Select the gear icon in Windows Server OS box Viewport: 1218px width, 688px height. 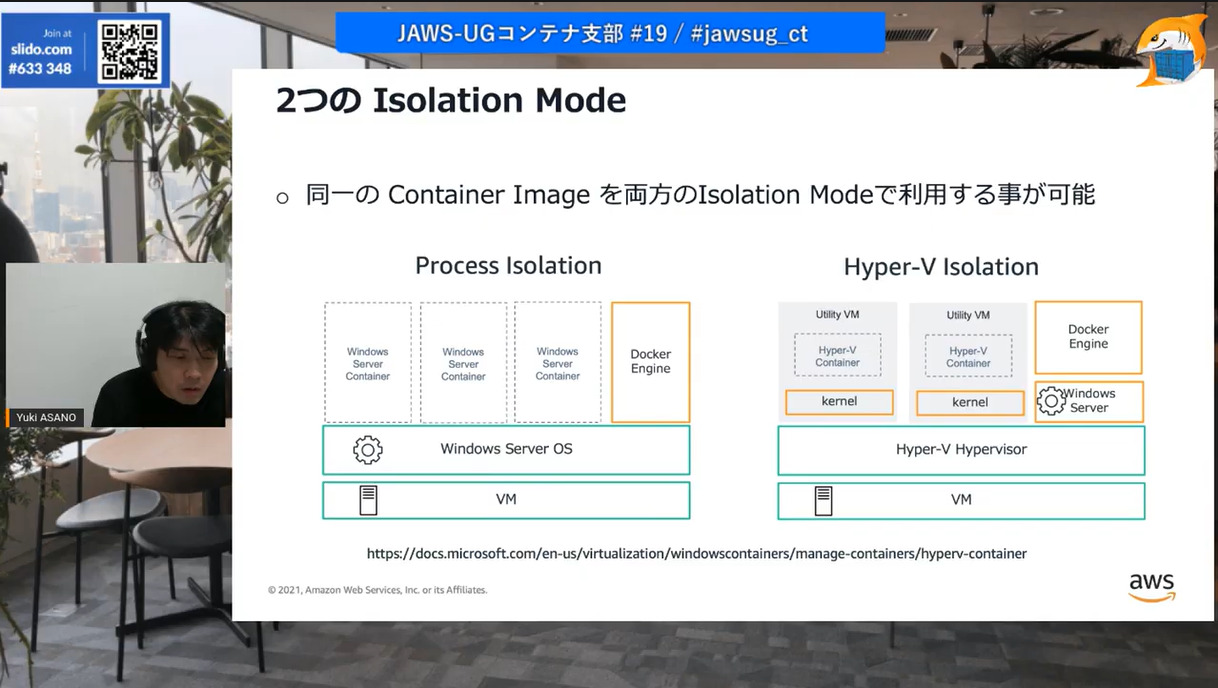tap(367, 450)
